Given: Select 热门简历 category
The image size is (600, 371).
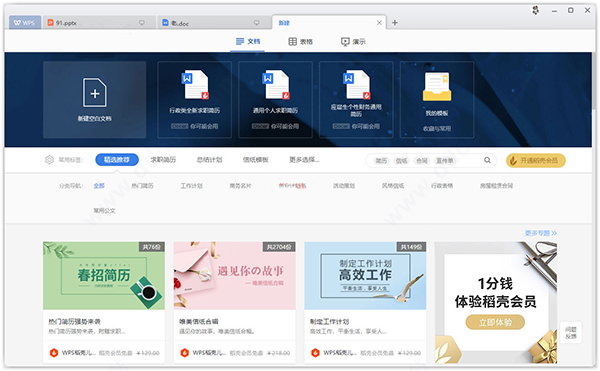Looking at the screenshot, I should [x=142, y=186].
